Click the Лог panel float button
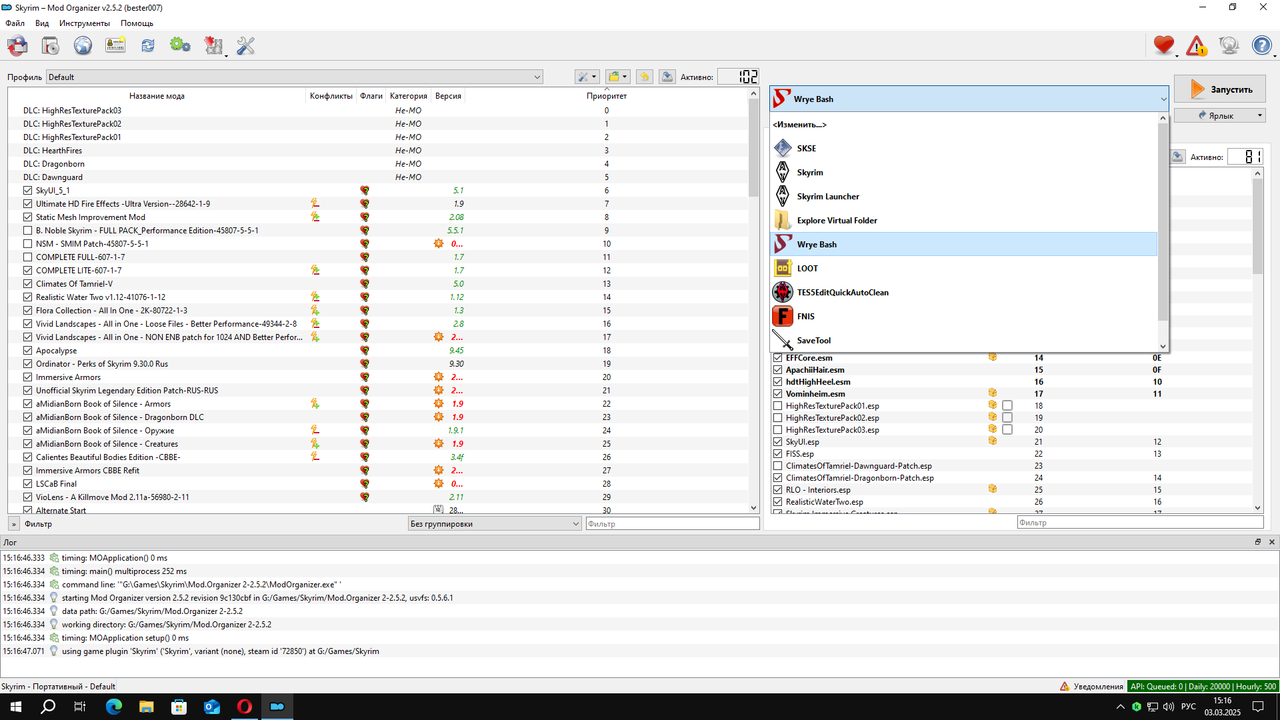This screenshot has width=1280, height=720. [x=1258, y=541]
